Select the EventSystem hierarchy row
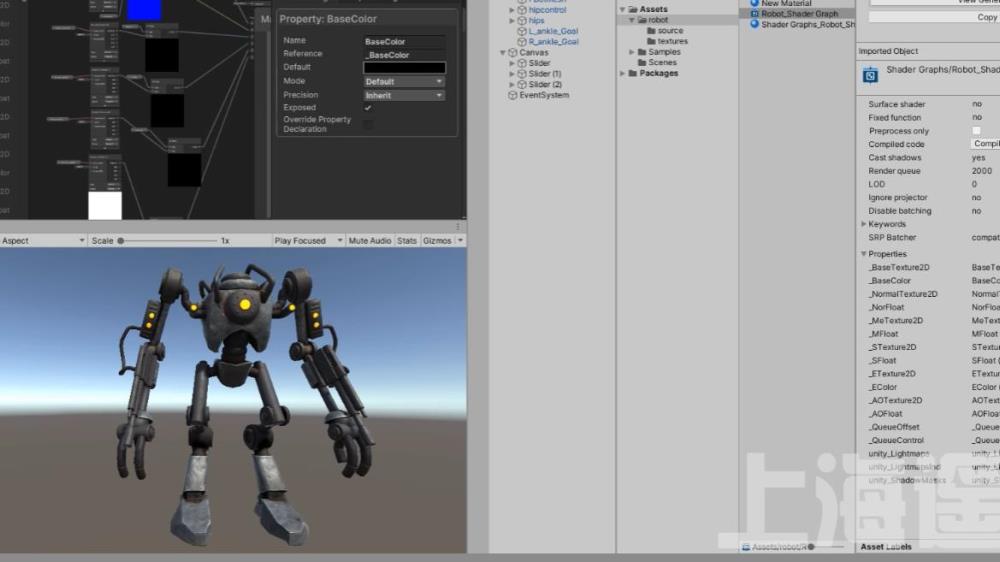This screenshot has height=562, width=1000. pos(552,95)
